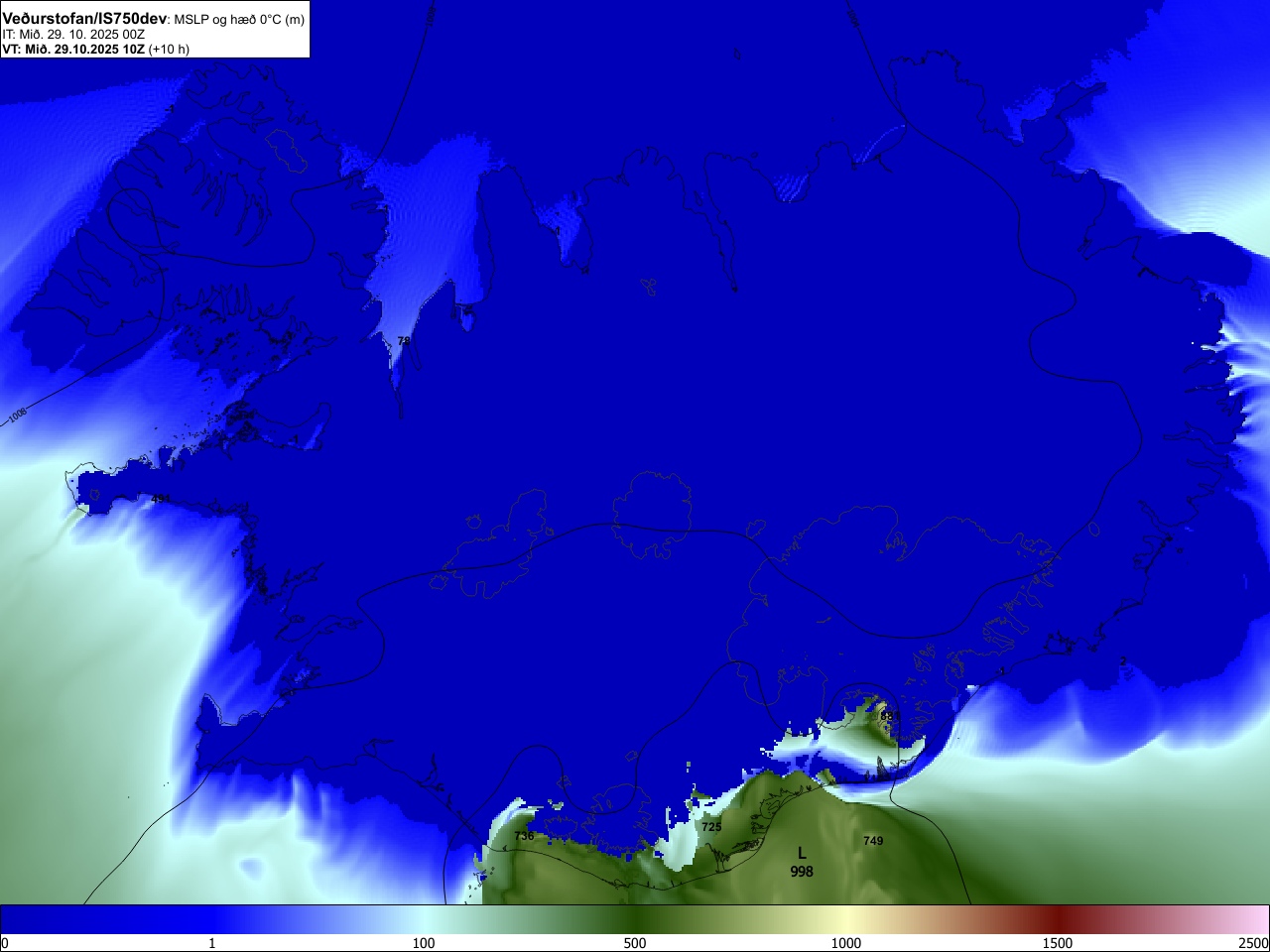This screenshot has height=952, width=1270.
Task: Click the low-pressure 'L' marker
Action: [802, 853]
